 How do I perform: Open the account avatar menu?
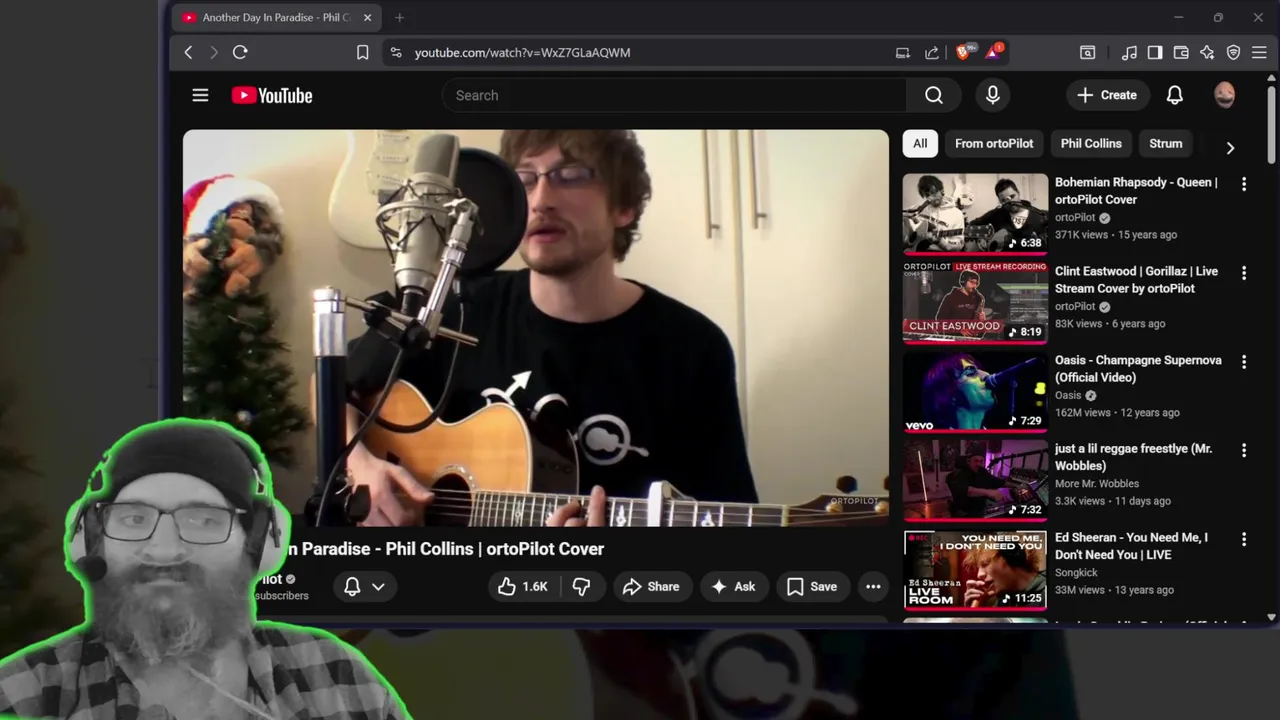[1225, 95]
